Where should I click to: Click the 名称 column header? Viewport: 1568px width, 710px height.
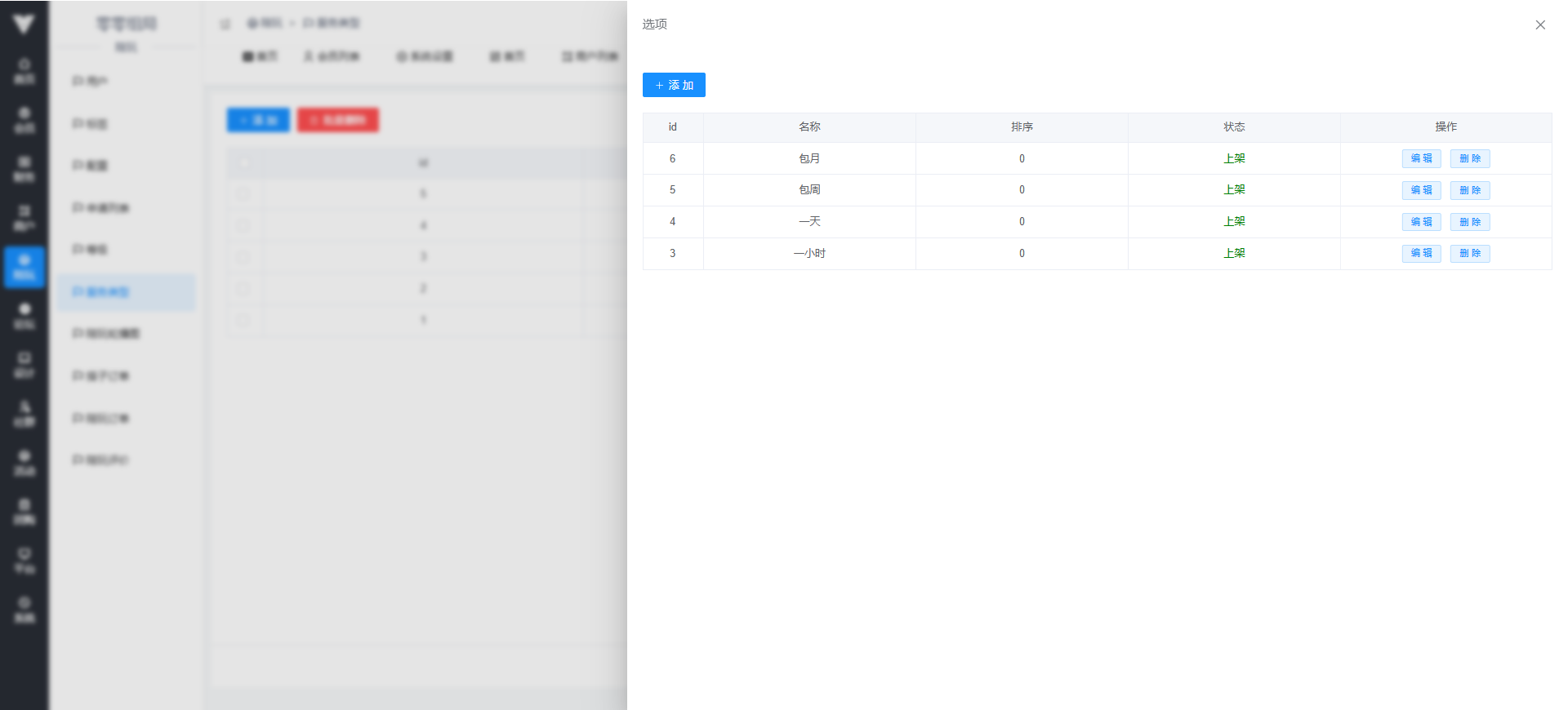coord(809,127)
